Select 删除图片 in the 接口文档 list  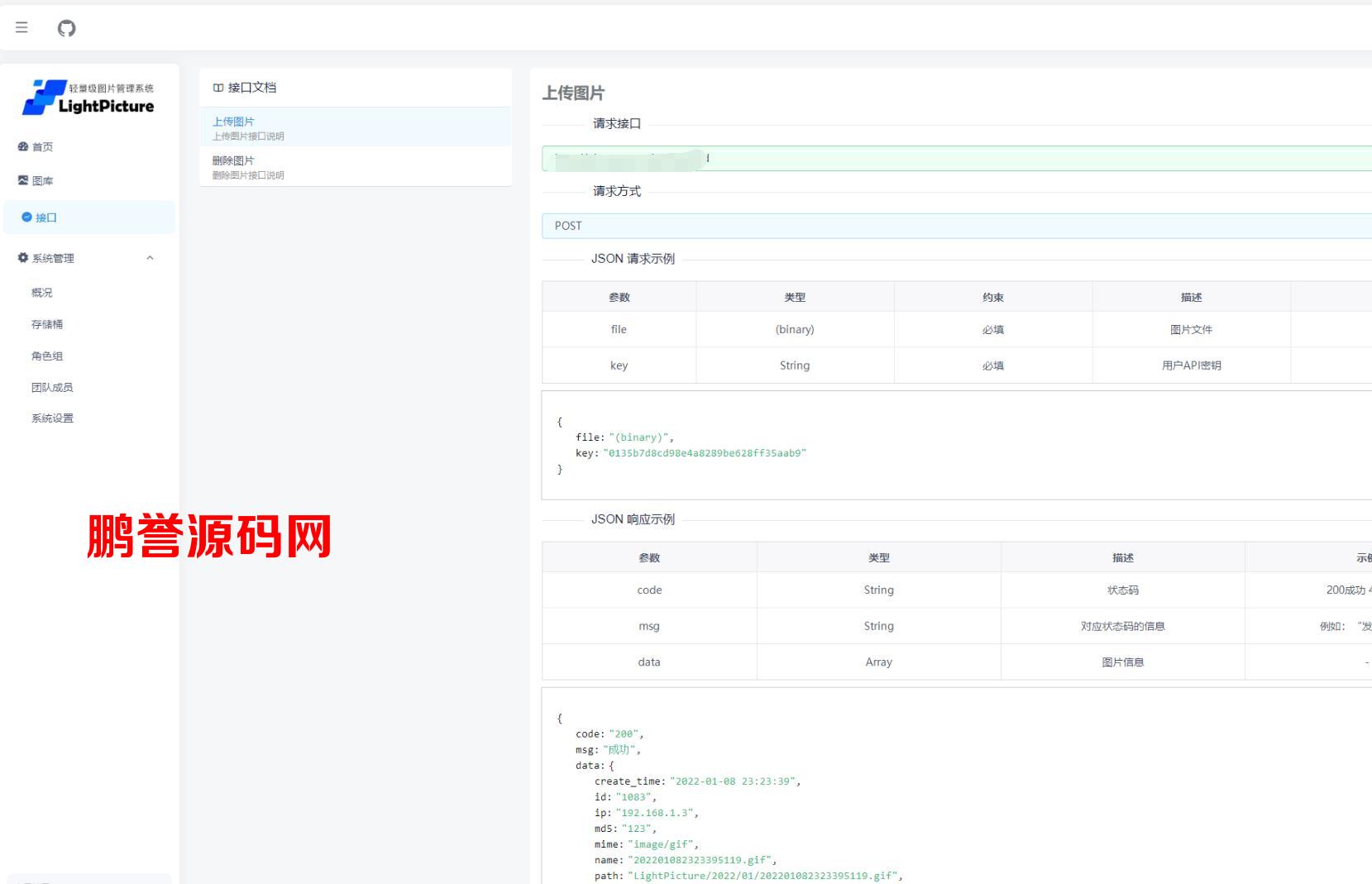[356, 166]
